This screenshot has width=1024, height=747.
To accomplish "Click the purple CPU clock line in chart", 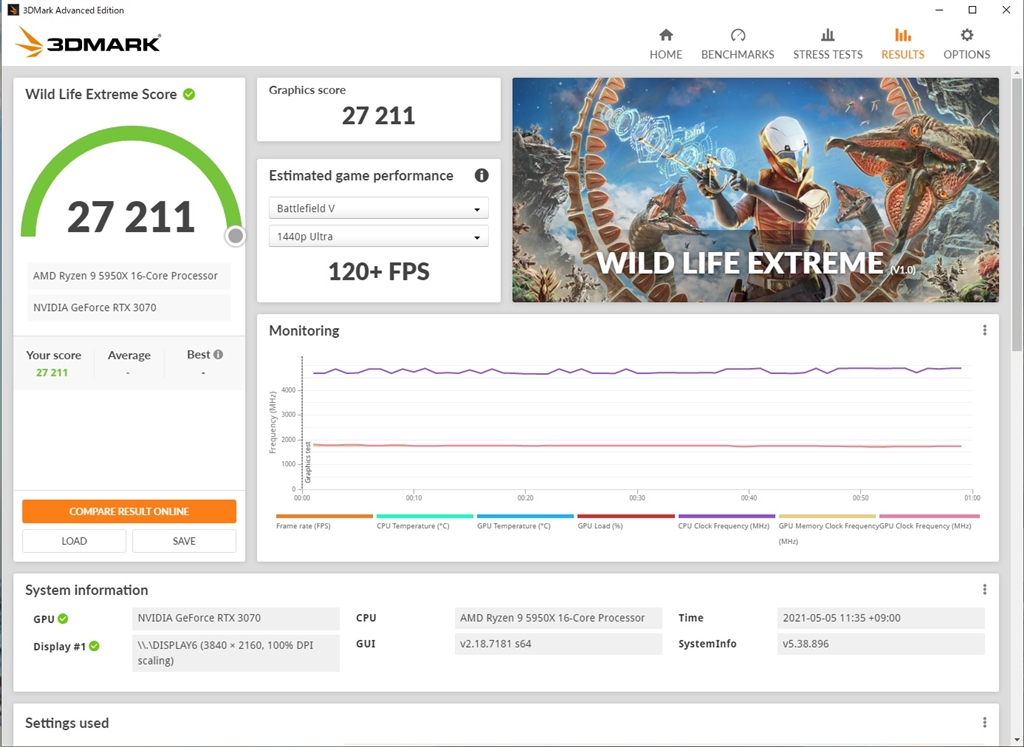I will pyautogui.click(x=637, y=371).
